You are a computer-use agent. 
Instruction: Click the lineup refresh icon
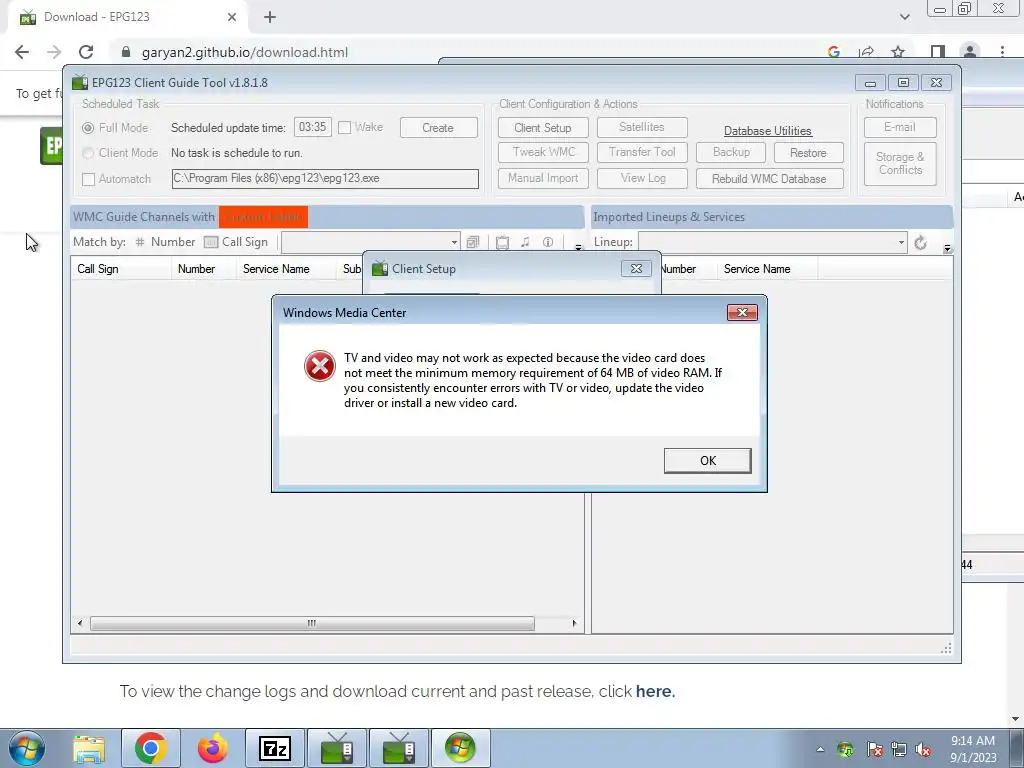(x=920, y=243)
